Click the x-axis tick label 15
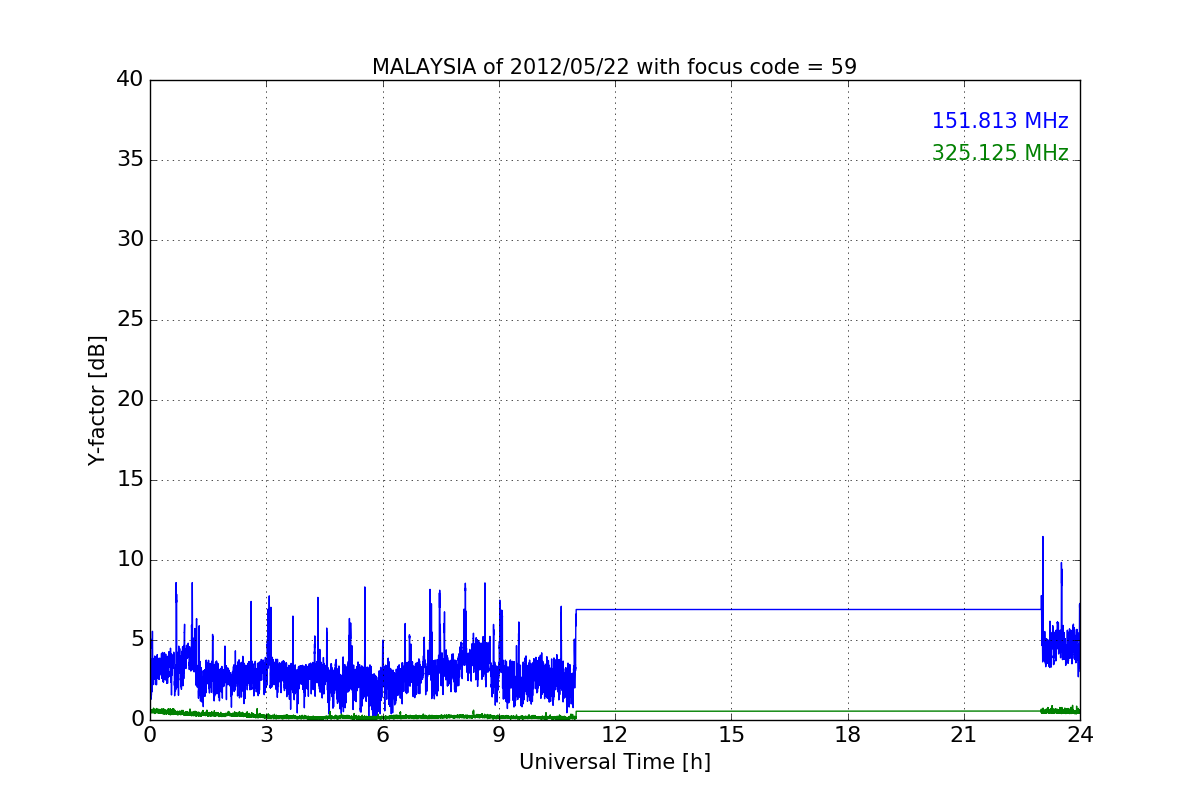Screen dimensions: 1200x800 731,734
